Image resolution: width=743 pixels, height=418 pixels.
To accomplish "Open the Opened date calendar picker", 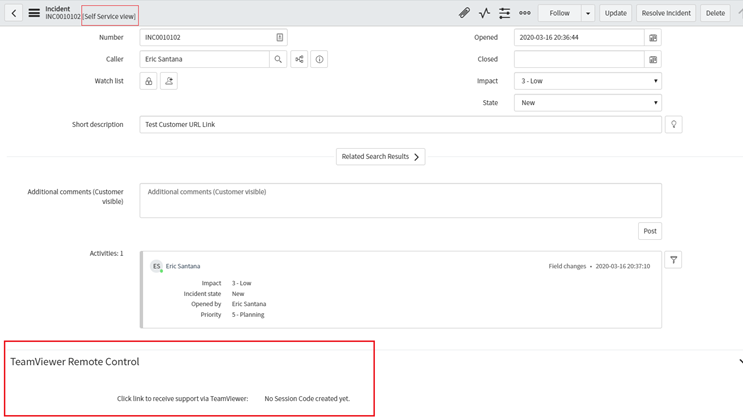I will (x=653, y=37).
